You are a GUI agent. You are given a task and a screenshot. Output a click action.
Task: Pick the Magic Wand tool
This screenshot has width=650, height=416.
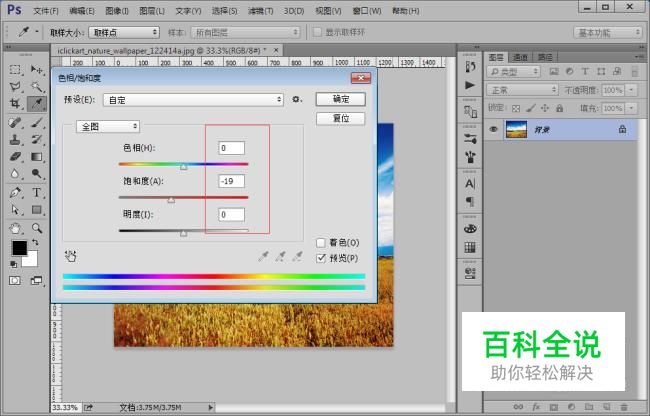[x=37, y=87]
